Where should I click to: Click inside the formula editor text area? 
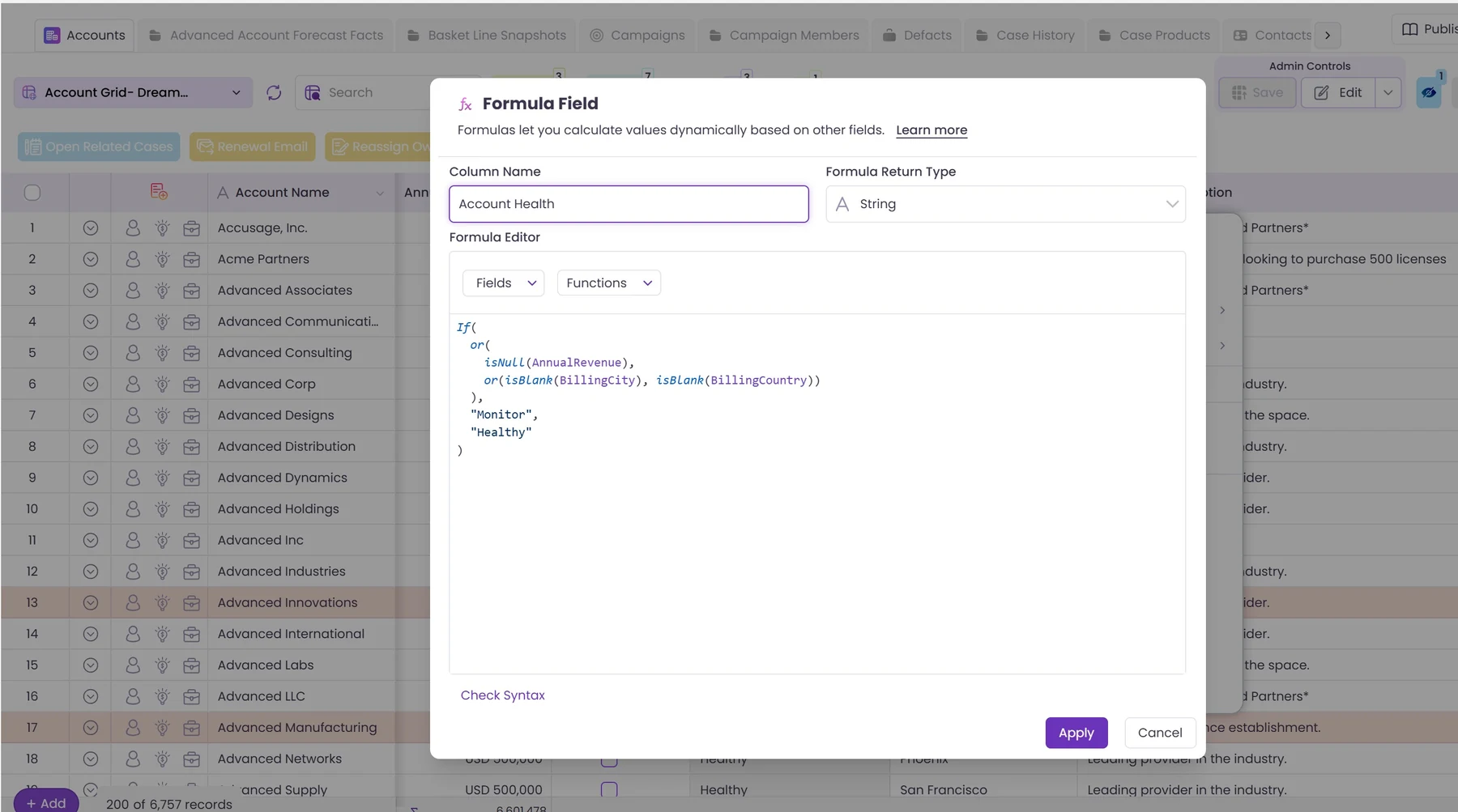coord(817,493)
